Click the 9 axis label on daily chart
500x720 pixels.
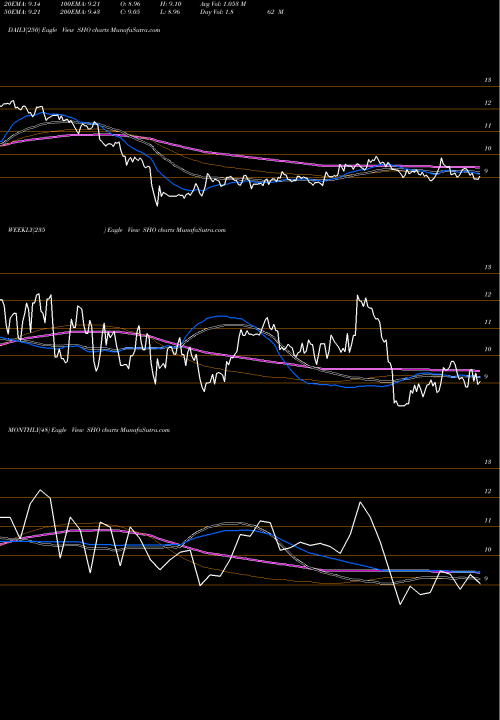[x=486, y=171]
